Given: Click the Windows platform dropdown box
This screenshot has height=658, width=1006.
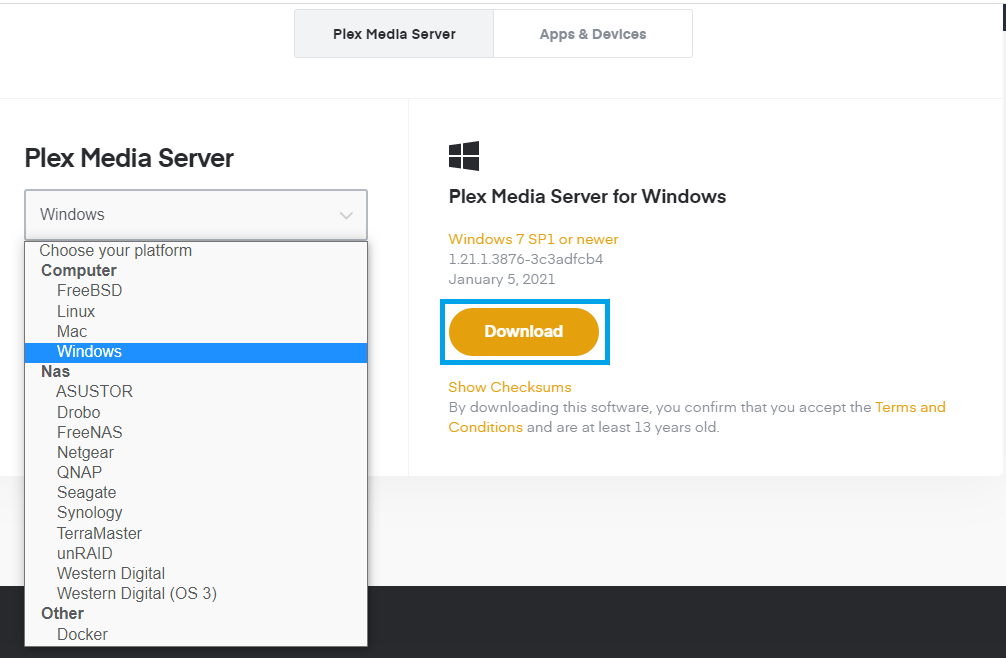Looking at the screenshot, I should tap(196, 215).
